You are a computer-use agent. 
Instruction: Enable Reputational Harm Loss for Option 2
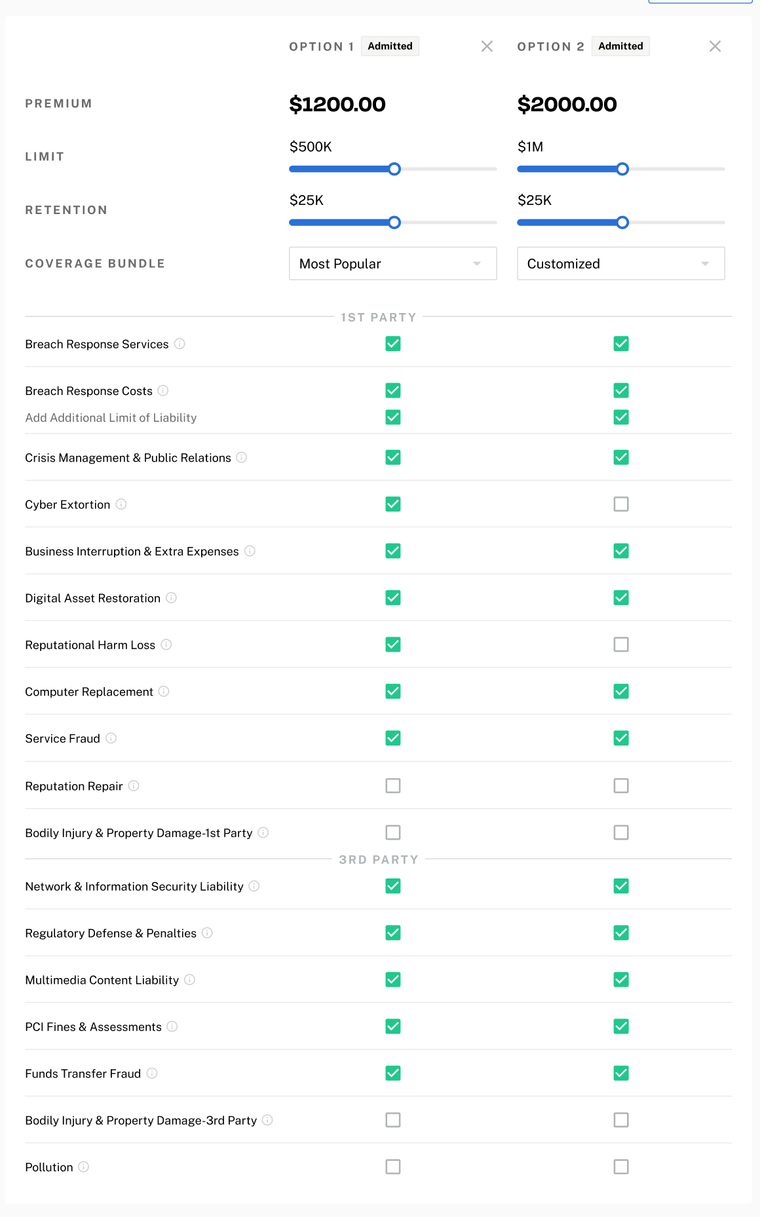621,645
